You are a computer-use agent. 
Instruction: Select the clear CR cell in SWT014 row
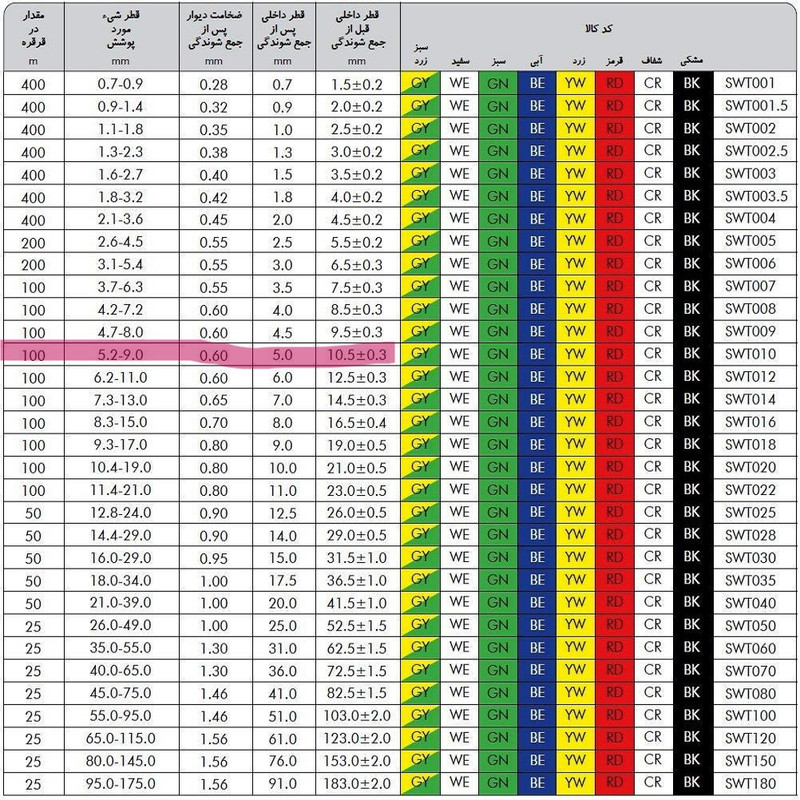pyautogui.click(x=653, y=398)
